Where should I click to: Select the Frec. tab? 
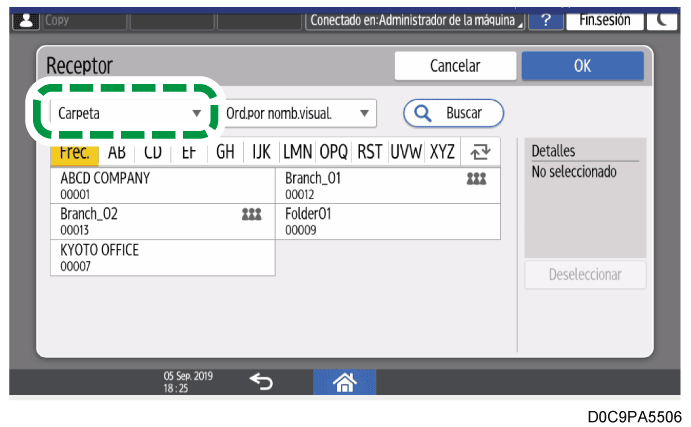click(75, 153)
